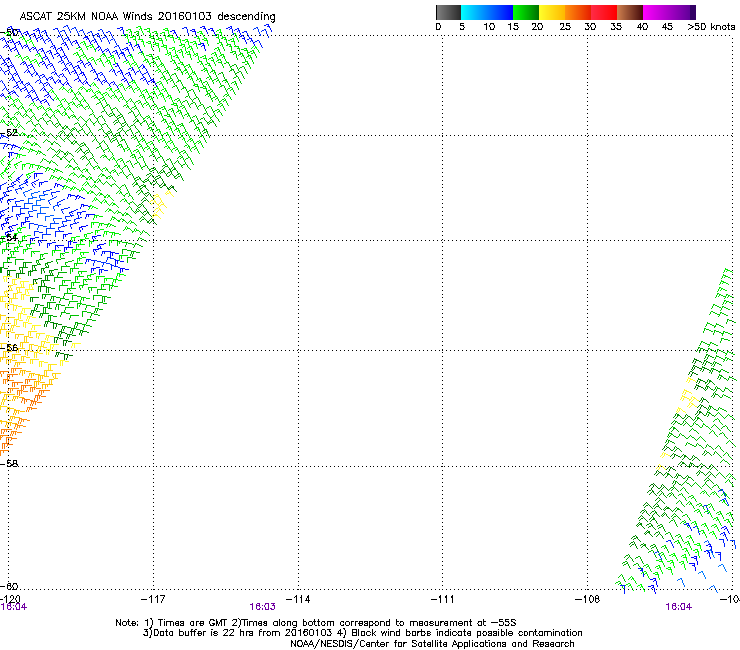This screenshot has width=740, height=650.
Task: Click the -120 longitude axis label
Action: point(10,599)
